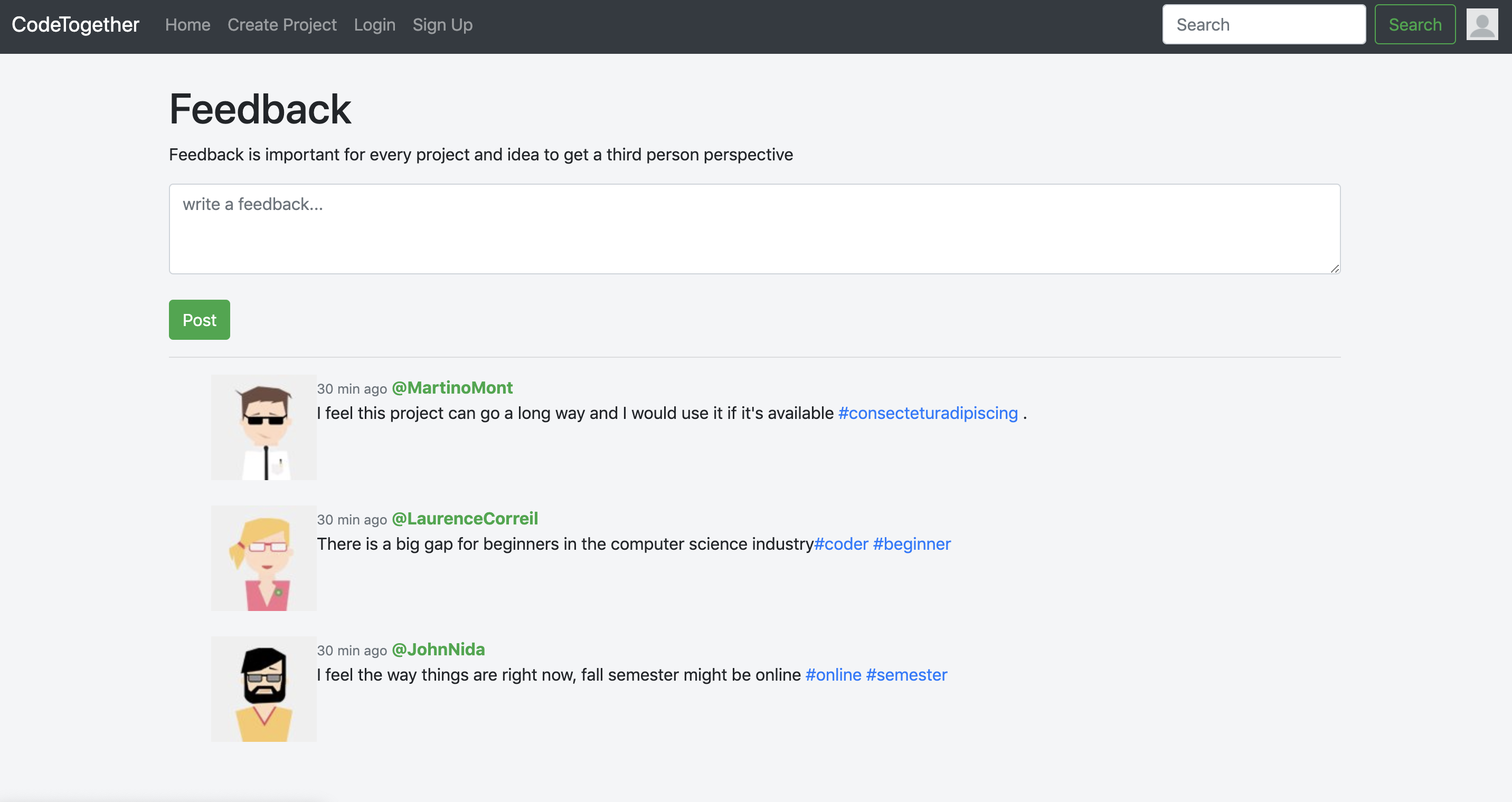This screenshot has width=1512, height=802.
Task: Open the #beginner hashtag
Action: click(912, 544)
